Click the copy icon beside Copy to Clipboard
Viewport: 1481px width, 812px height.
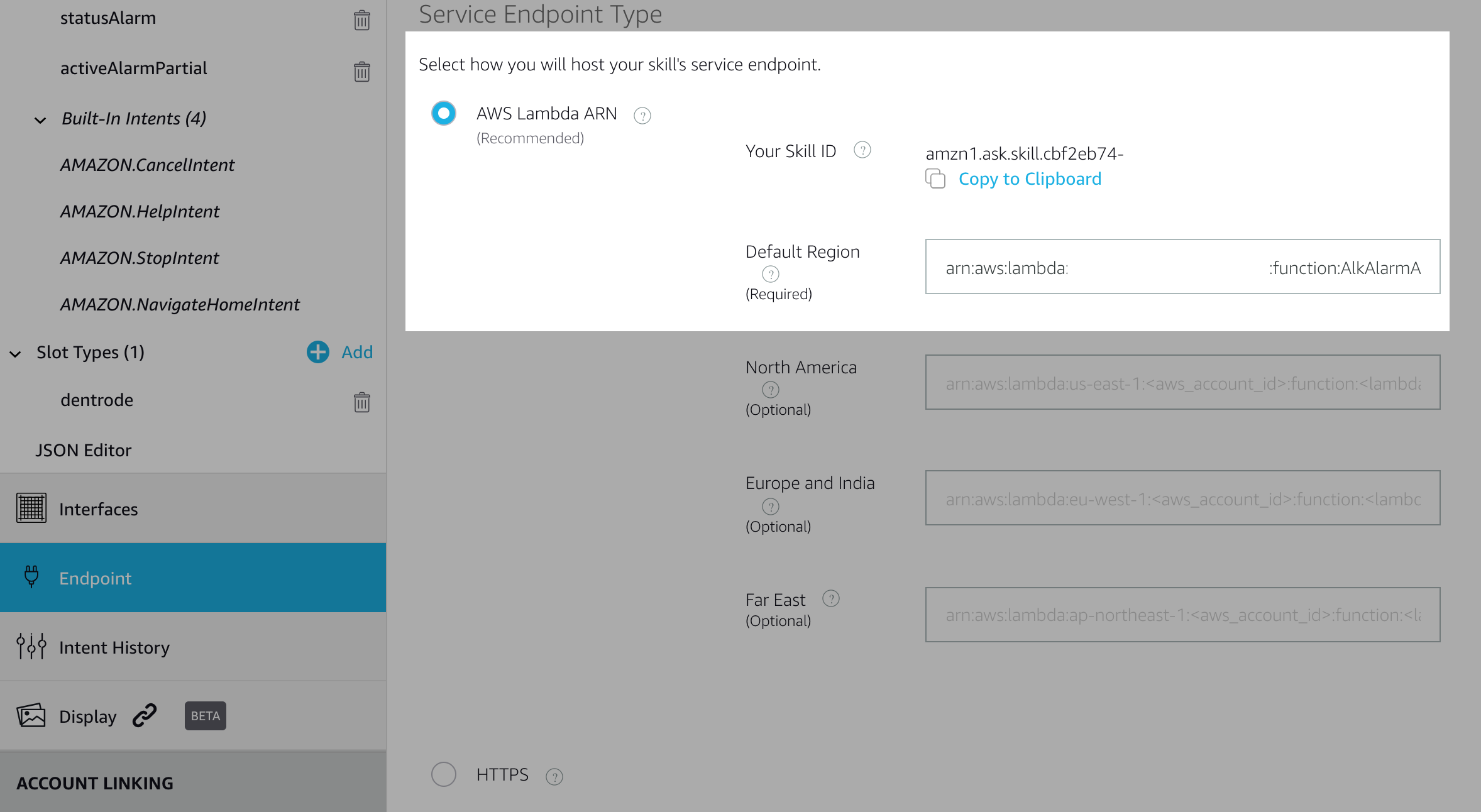(935, 179)
